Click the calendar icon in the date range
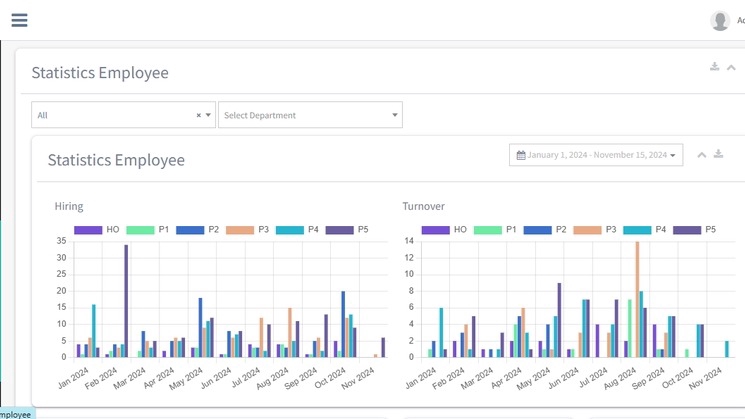The image size is (745, 419). (x=521, y=155)
